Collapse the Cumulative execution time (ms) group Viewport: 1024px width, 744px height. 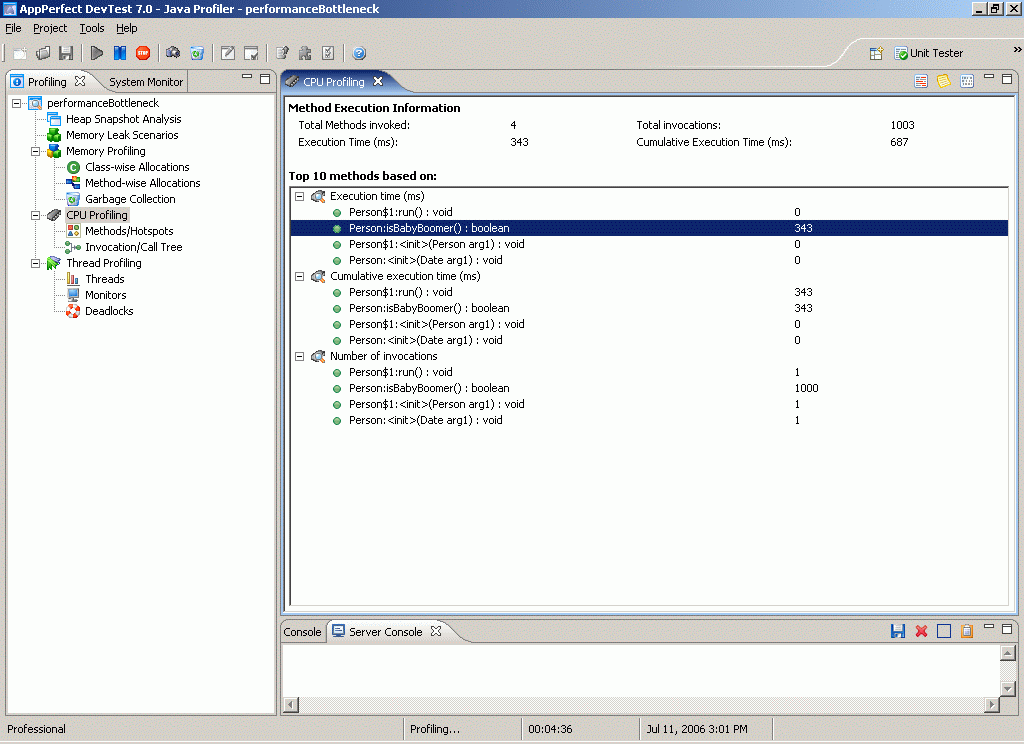coord(300,276)
